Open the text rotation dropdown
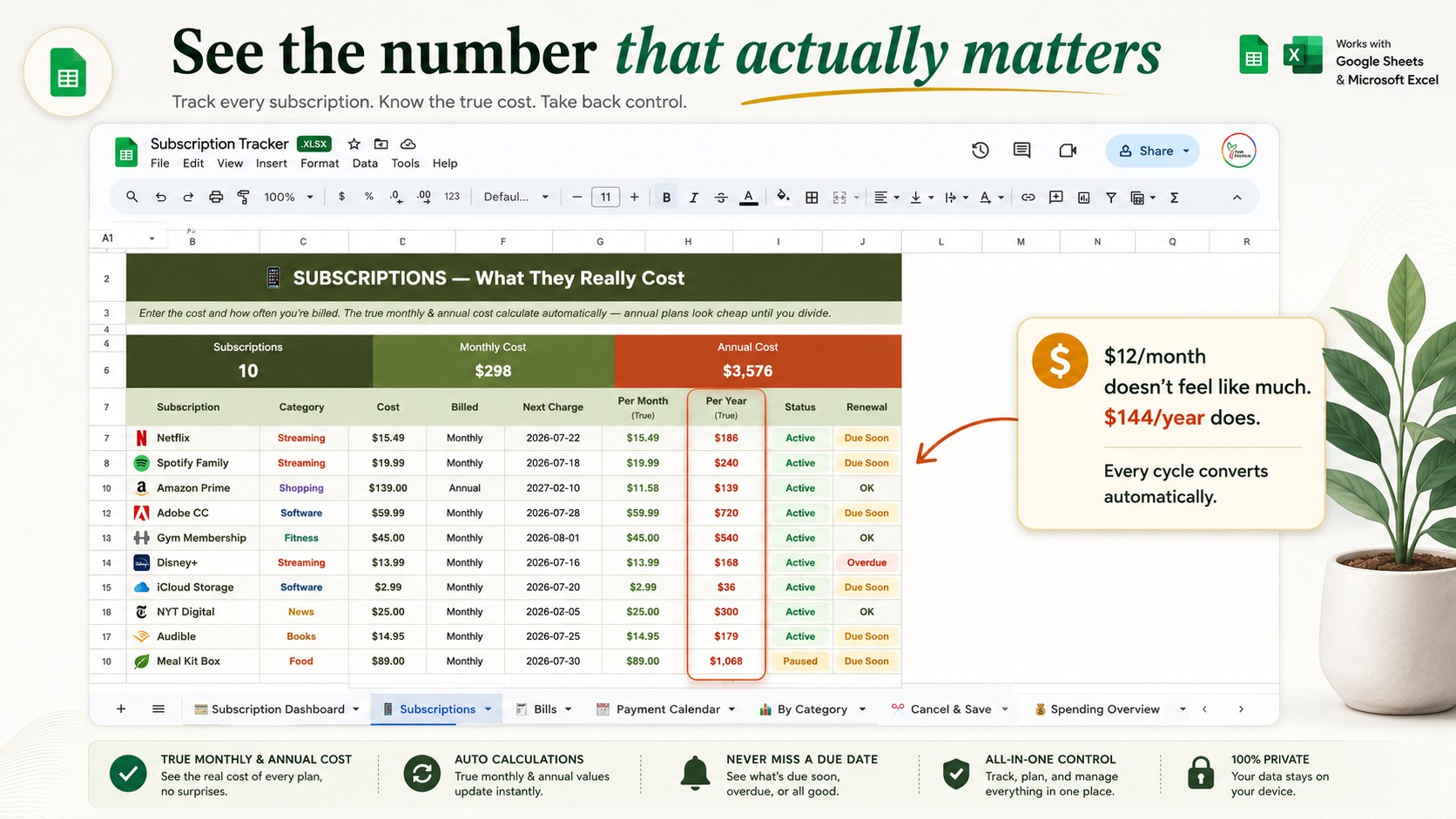Image resolution: width=1456 pixels, height=819 pixels. click(x=991, y=198)
